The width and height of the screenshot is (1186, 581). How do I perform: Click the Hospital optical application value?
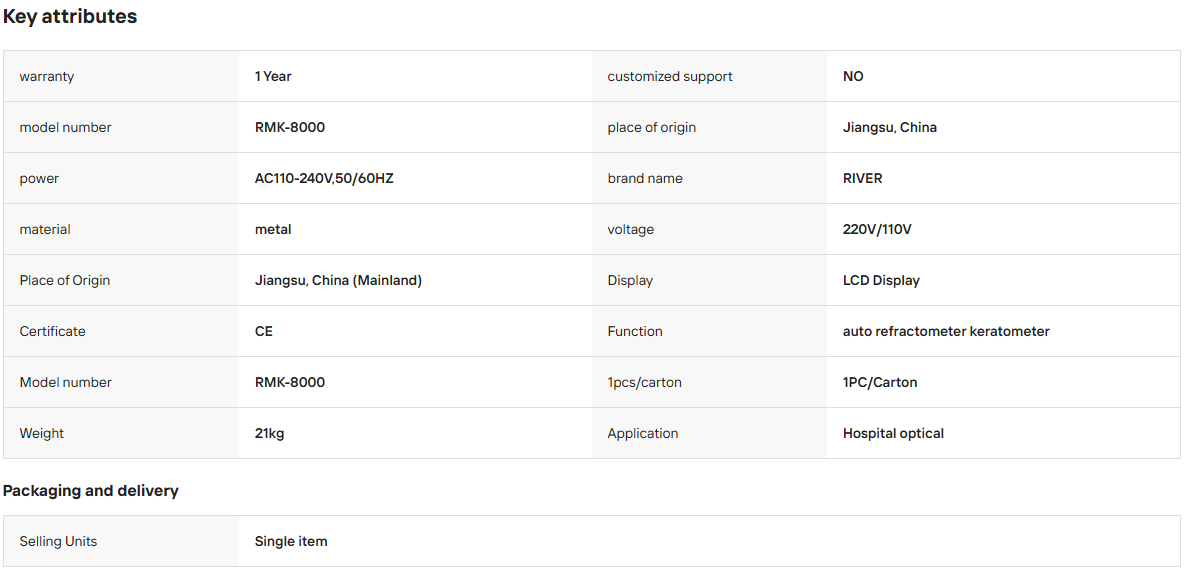coord(893,433)
